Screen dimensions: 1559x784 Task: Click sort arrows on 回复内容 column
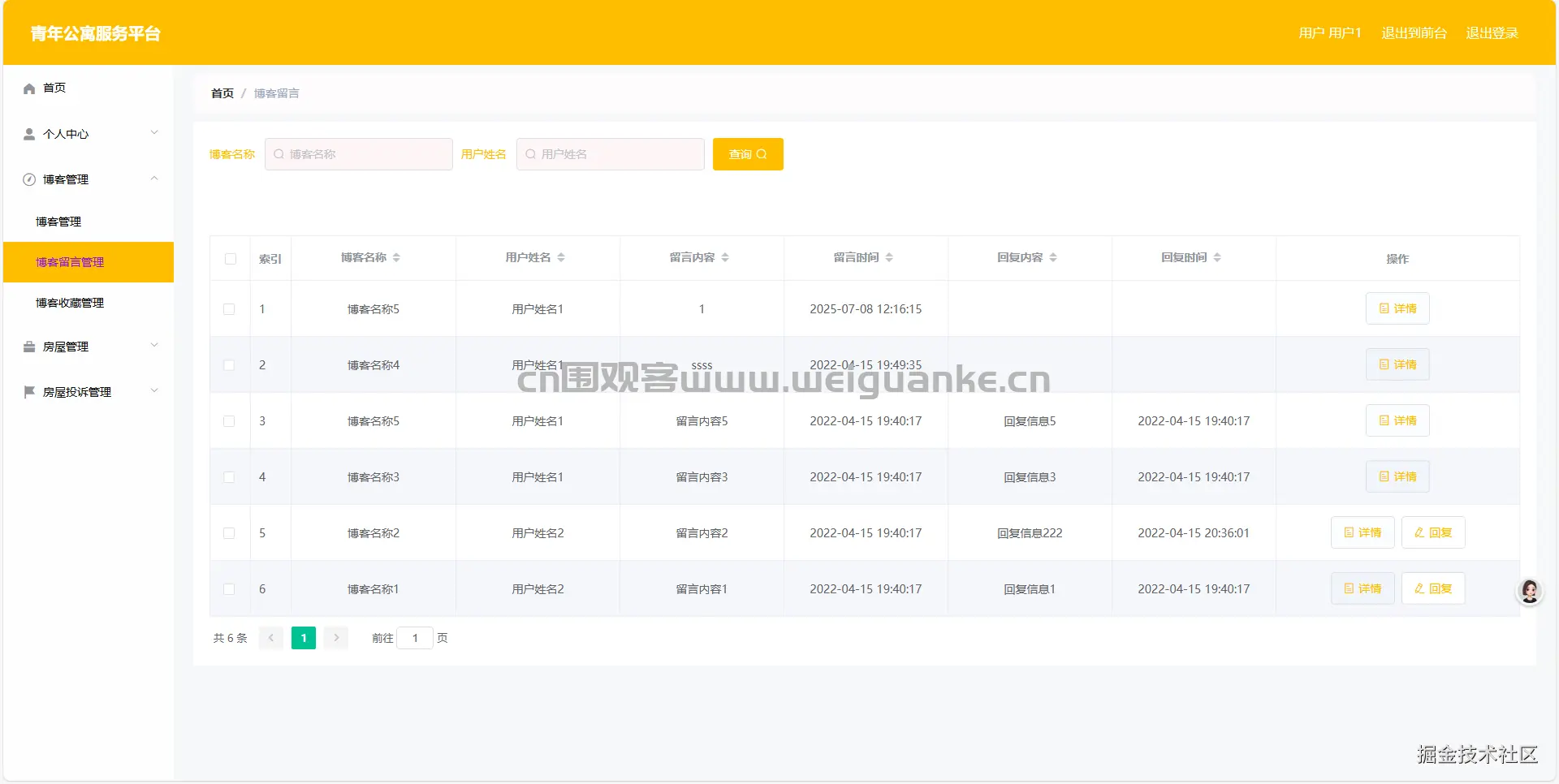[x=1053, y=257]
